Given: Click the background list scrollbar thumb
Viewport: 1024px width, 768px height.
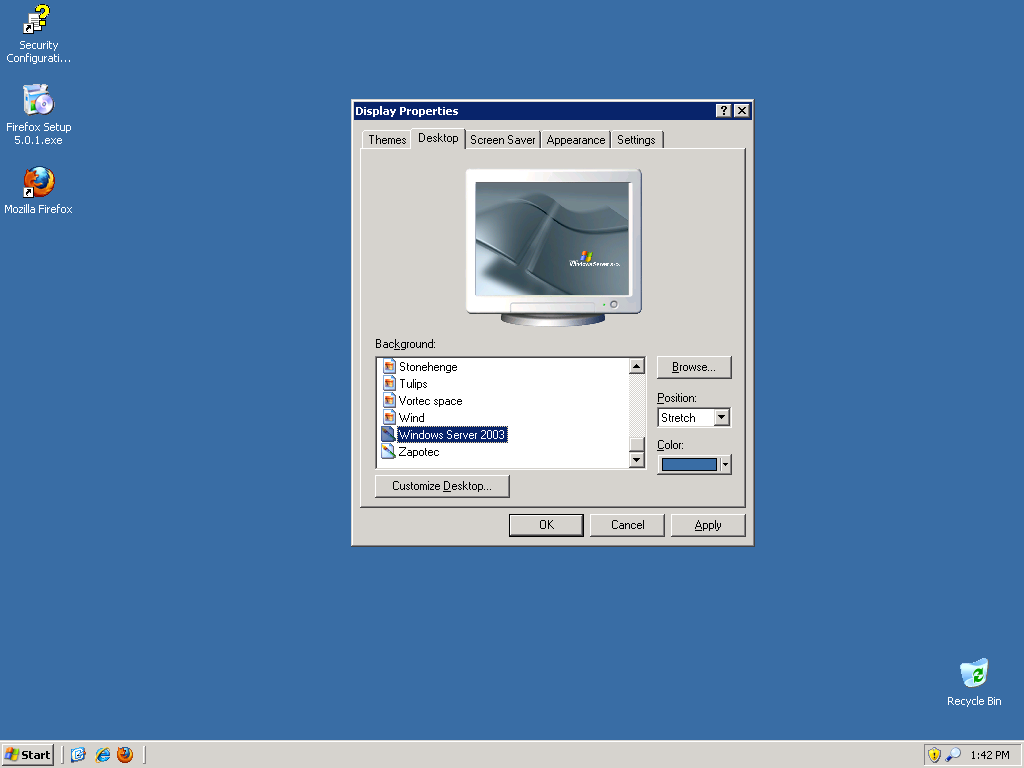Looking at the screenshot, I should (637, 444).
